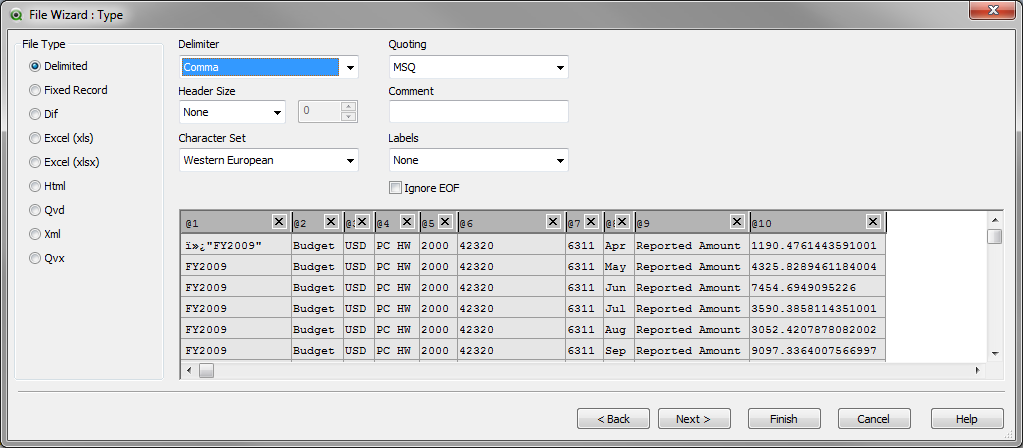1023x448 pixels.
Task: Select the Delimited file type
Action: coord(58,66)
